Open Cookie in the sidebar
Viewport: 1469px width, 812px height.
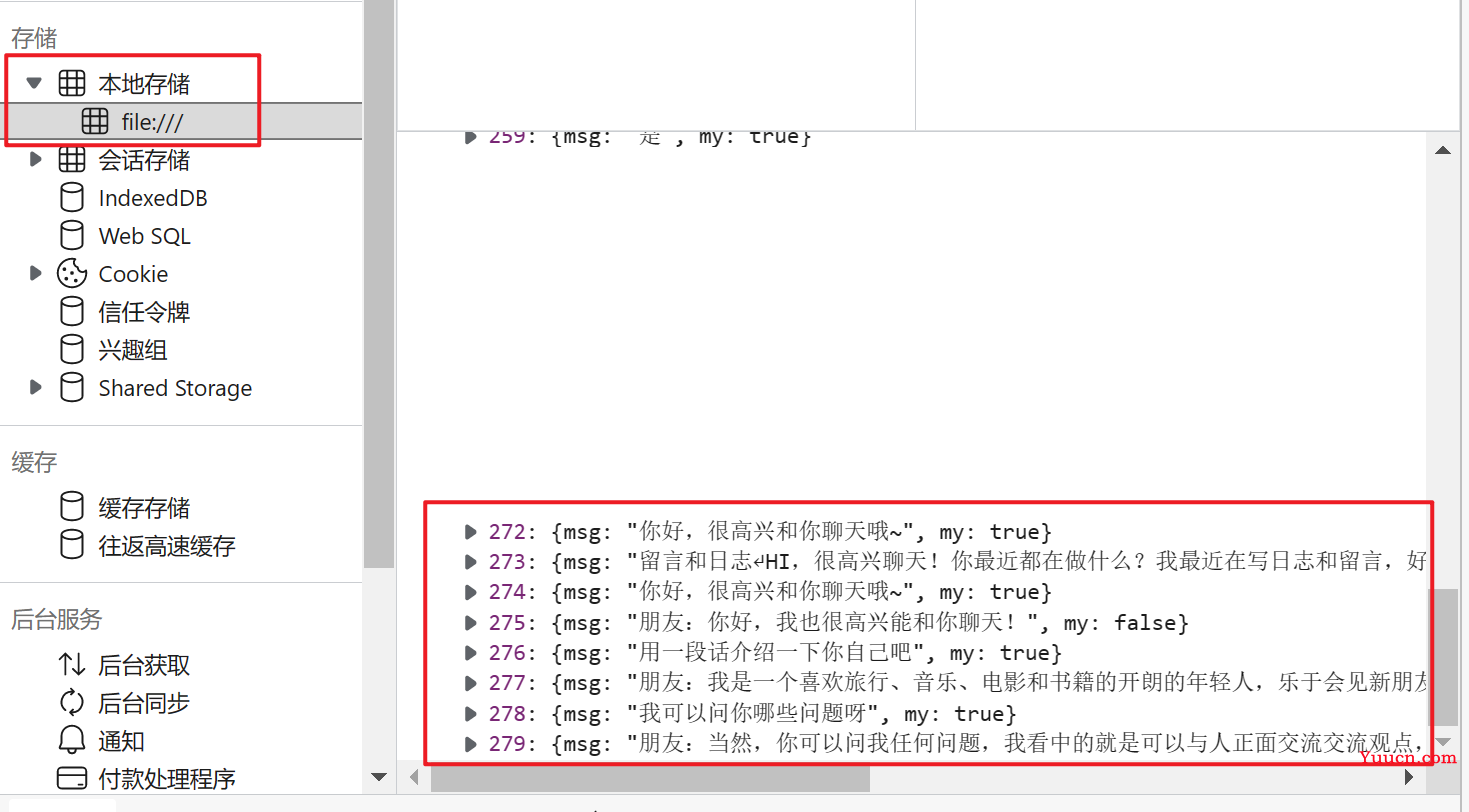(x=133, y=274)
